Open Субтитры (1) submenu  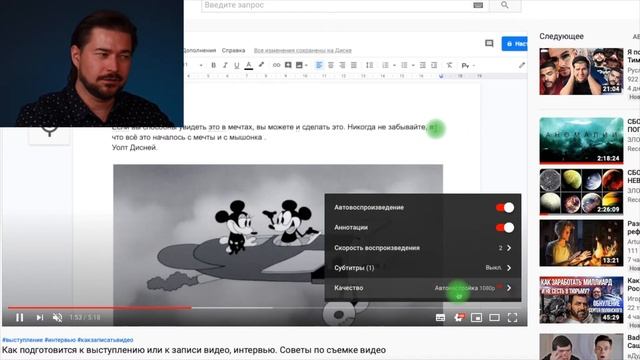[423, 268]
